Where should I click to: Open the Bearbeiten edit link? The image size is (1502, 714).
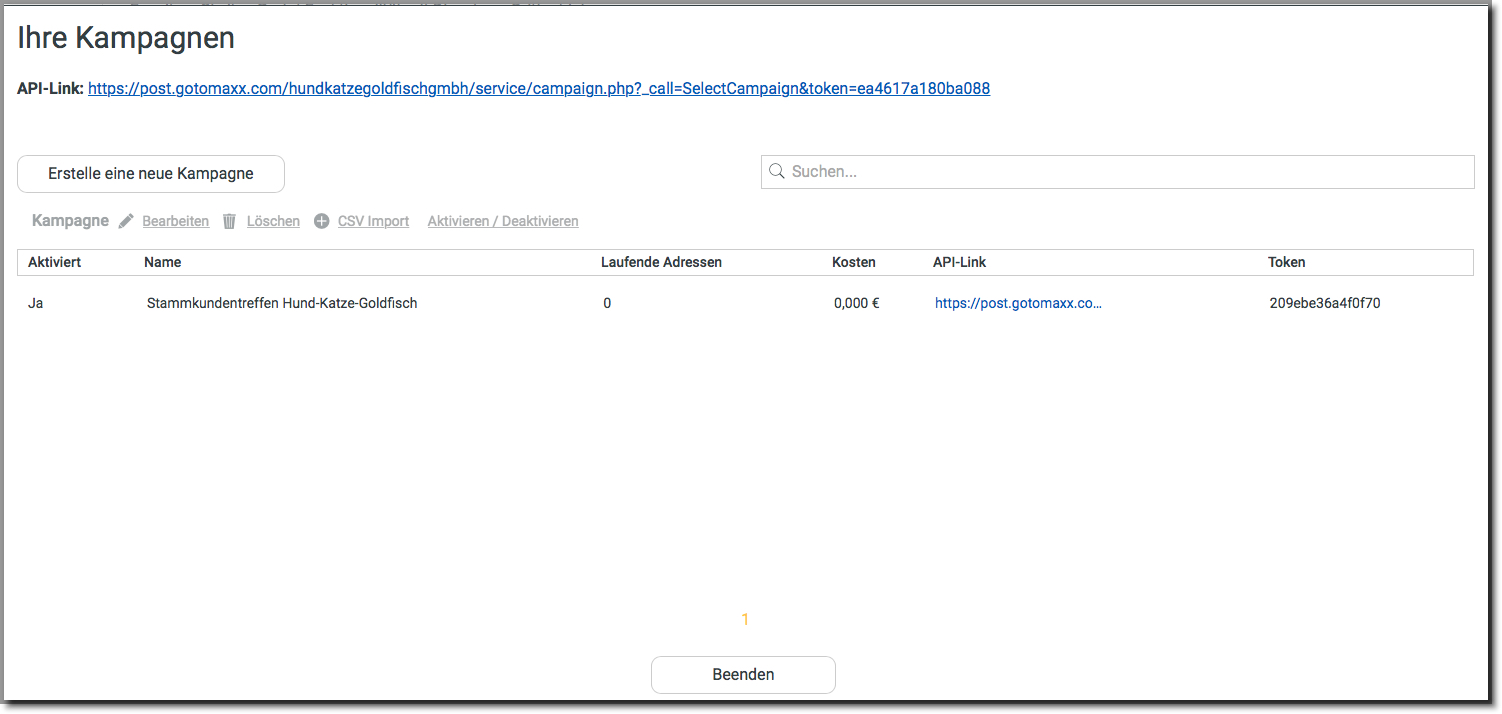[x=175, y=221]
